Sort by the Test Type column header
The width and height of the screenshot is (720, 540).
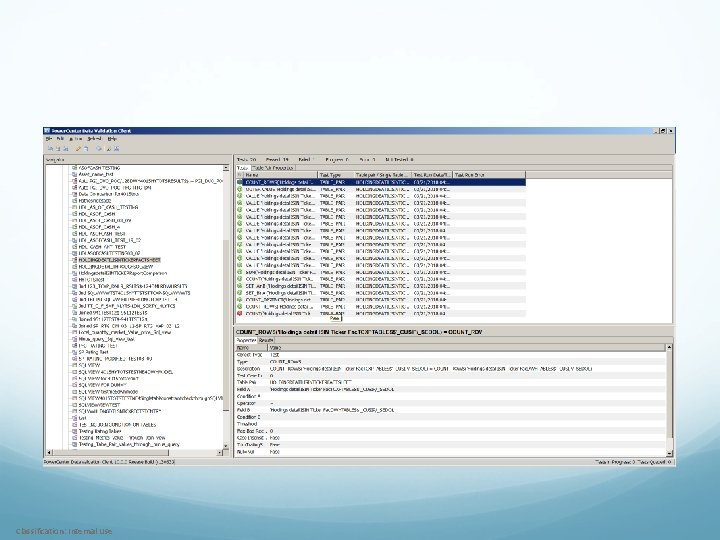(x=336, y=175)
